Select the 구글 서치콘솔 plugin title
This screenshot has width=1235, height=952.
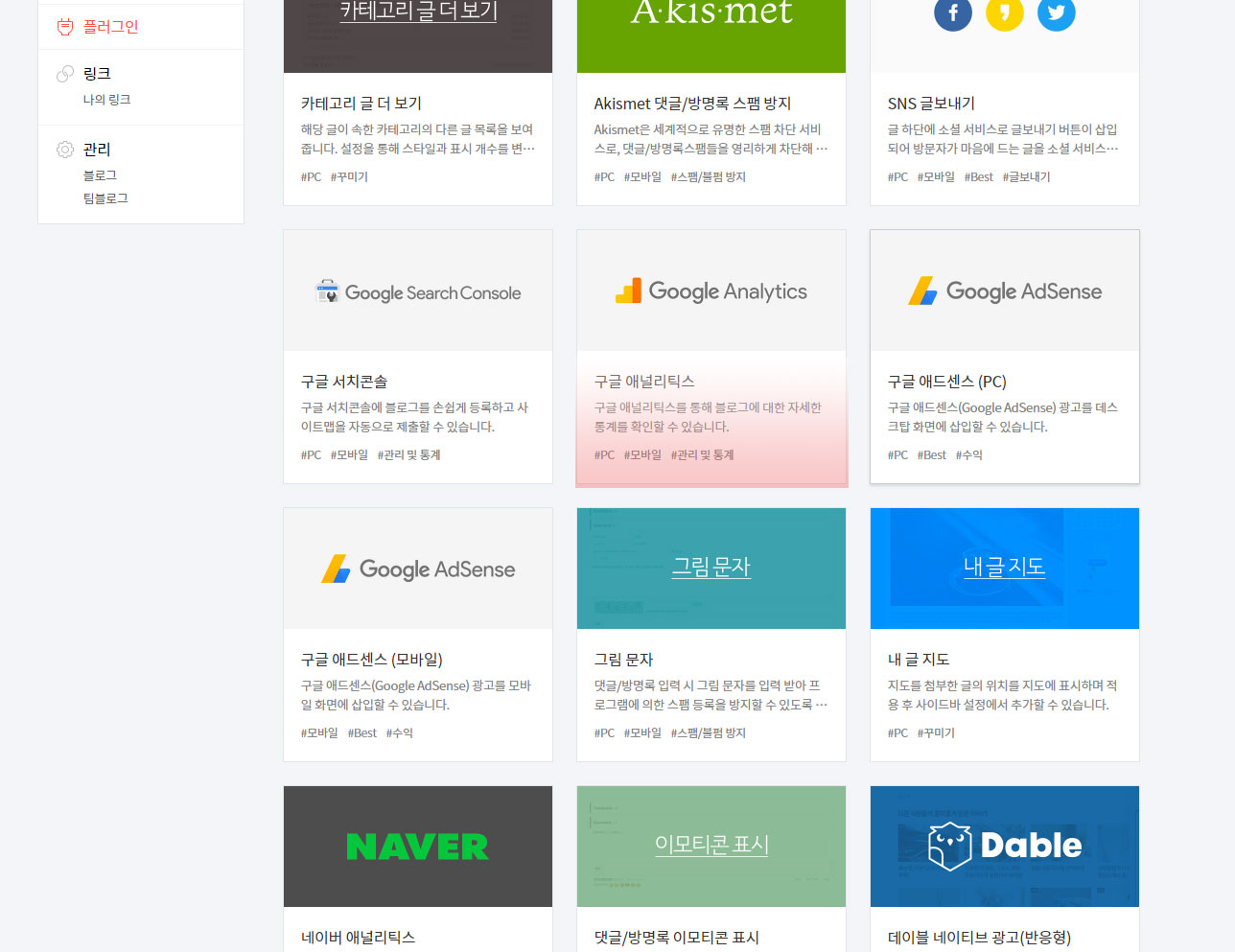click(344, 382)
